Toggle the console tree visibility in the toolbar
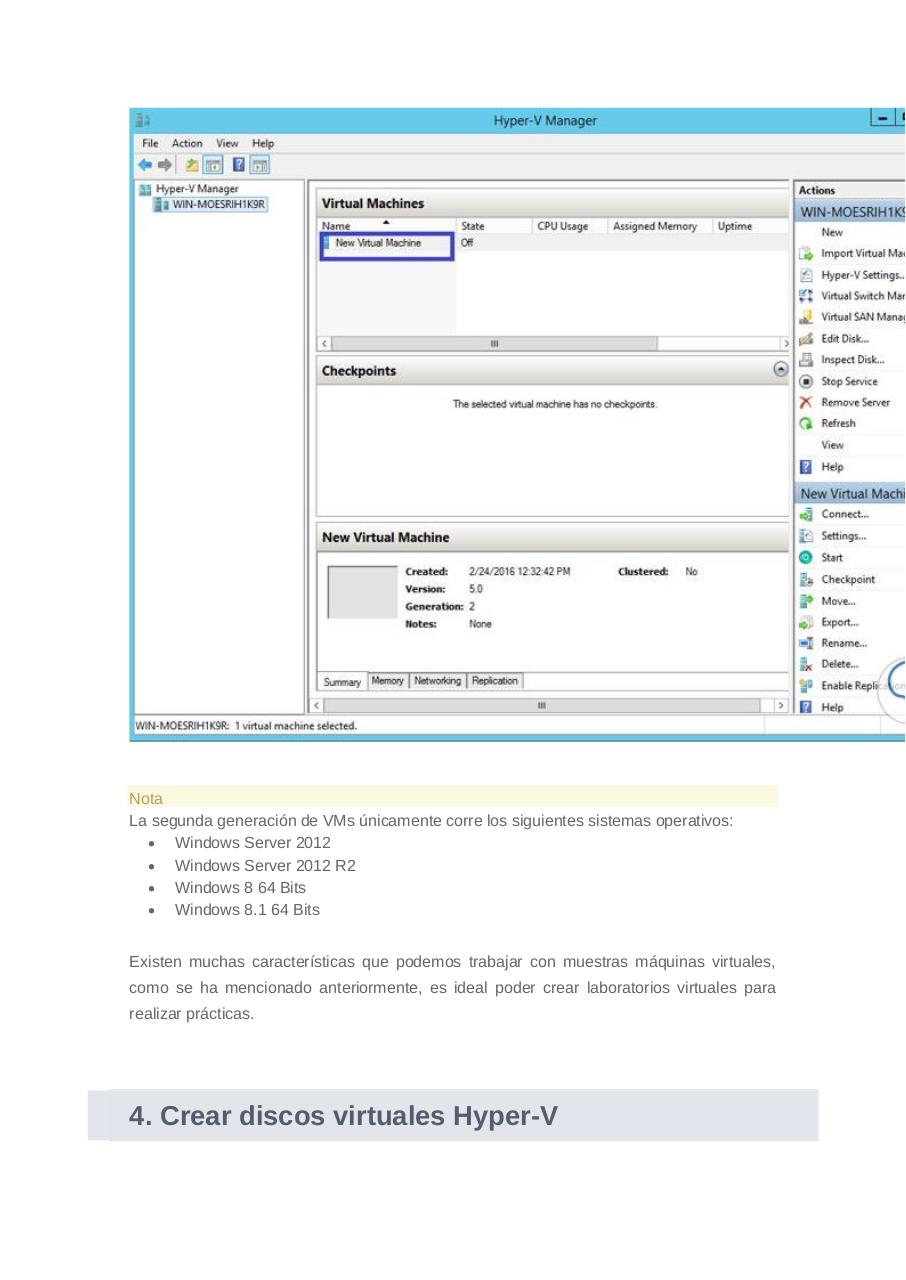906x1280 pixels. click(212, 165)
